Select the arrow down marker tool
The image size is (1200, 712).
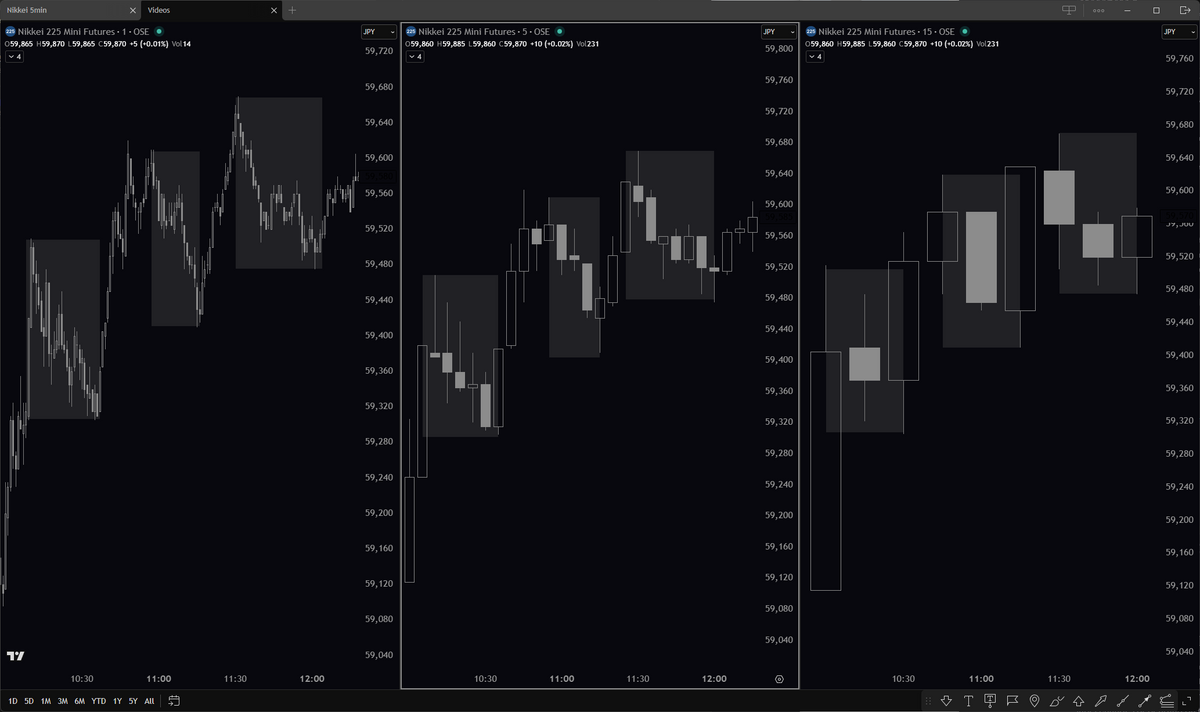[x=946, y=701]
